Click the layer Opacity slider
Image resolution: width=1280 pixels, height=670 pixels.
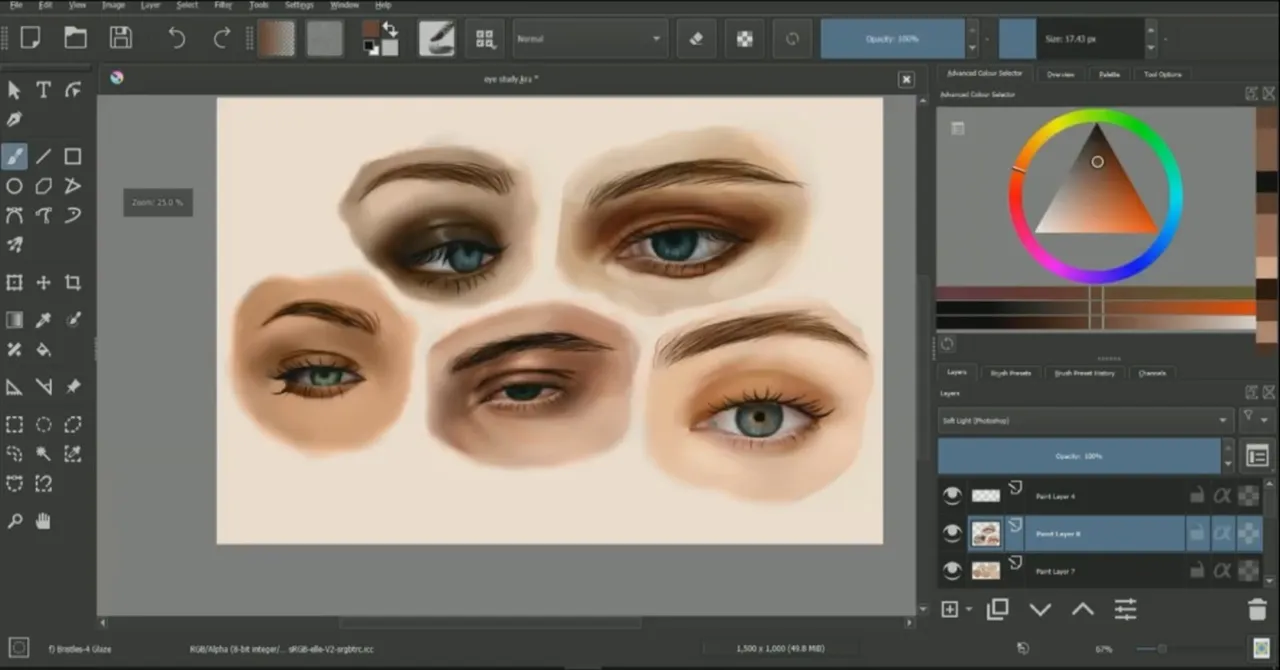[1079, 456]
